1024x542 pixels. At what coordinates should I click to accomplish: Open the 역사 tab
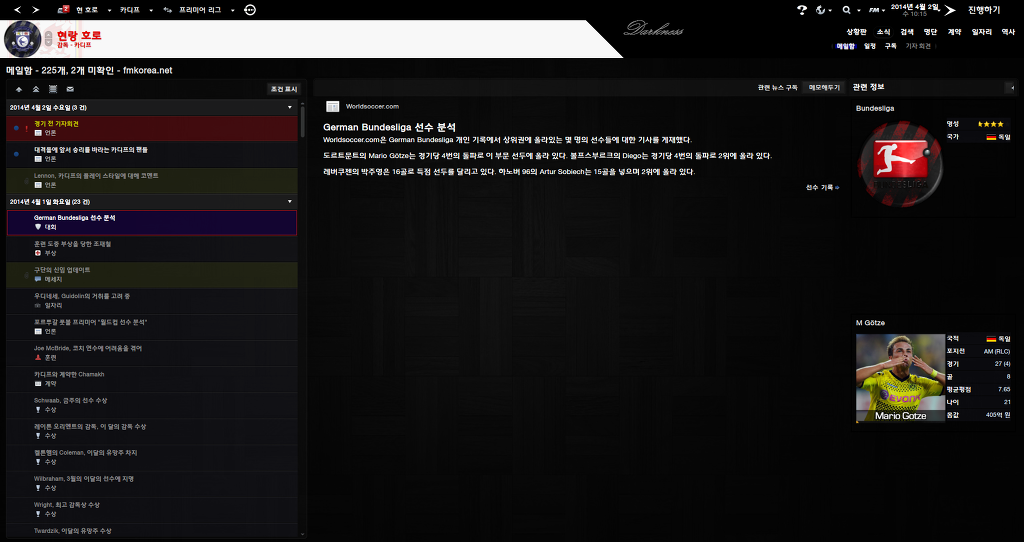[x=1008, y=31]
